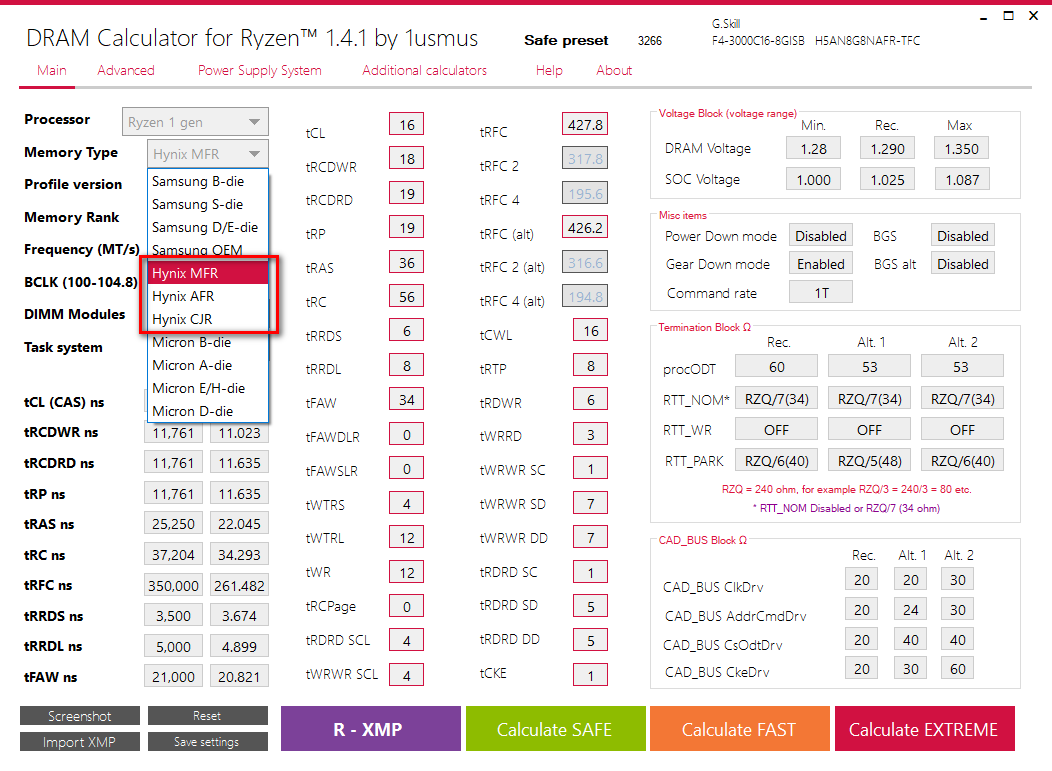
Task: Collapse the Memory Type dropdown arrow
Action: point(254,154)
